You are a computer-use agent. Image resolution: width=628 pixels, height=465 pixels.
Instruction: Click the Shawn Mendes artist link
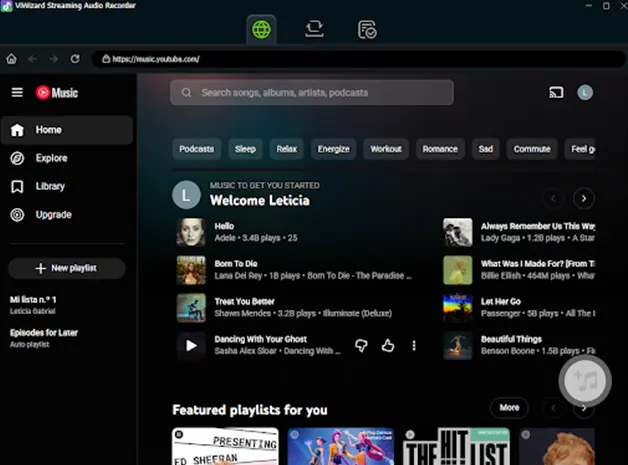pos(242,313)
